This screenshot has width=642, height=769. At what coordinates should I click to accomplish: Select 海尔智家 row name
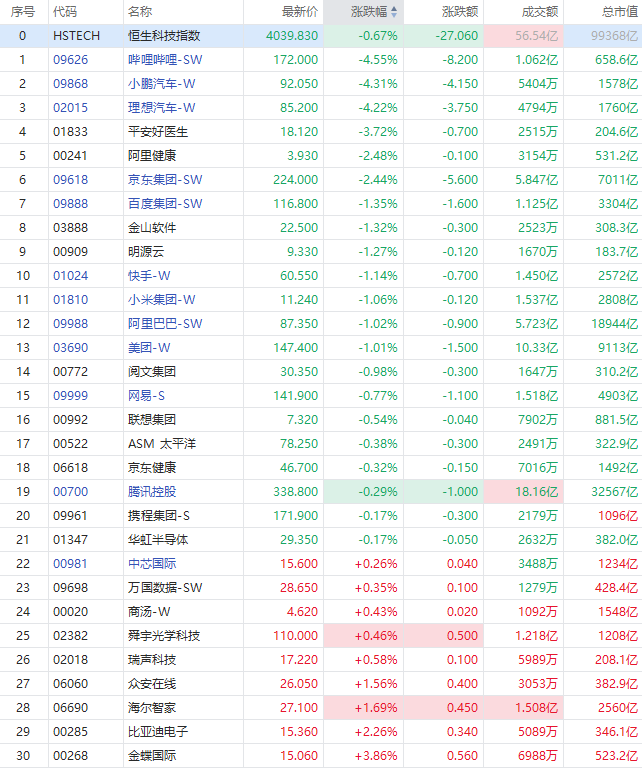click(x=152, y=709)
